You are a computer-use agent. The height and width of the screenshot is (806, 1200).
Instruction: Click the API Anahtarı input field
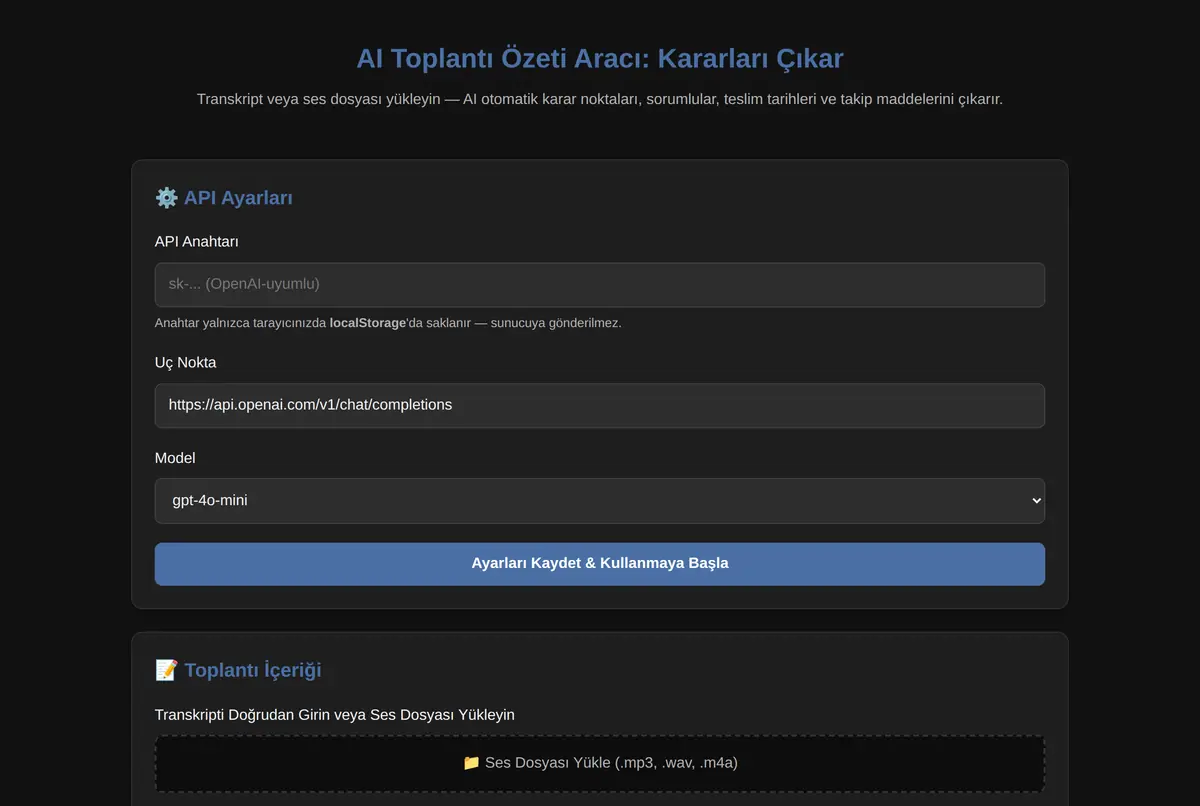pyautogui.click(x=600, y=285)
